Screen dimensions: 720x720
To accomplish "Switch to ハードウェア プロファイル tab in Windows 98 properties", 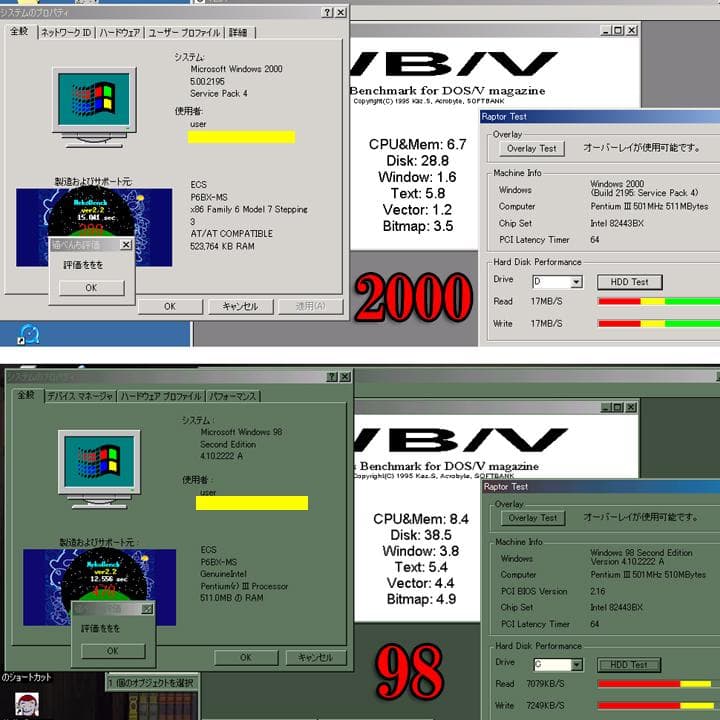I will click(x=161, y=396).
